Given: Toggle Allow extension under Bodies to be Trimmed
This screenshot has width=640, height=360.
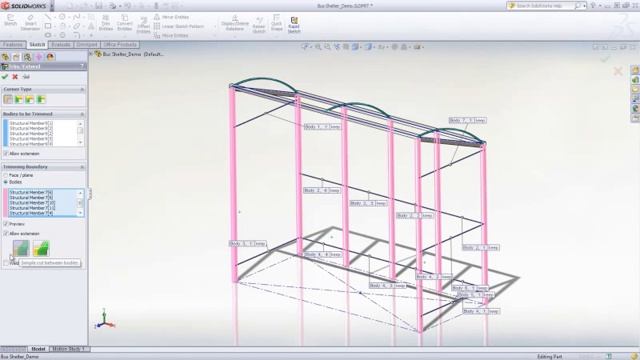Looking at the screenshot, I should point(6,153).
